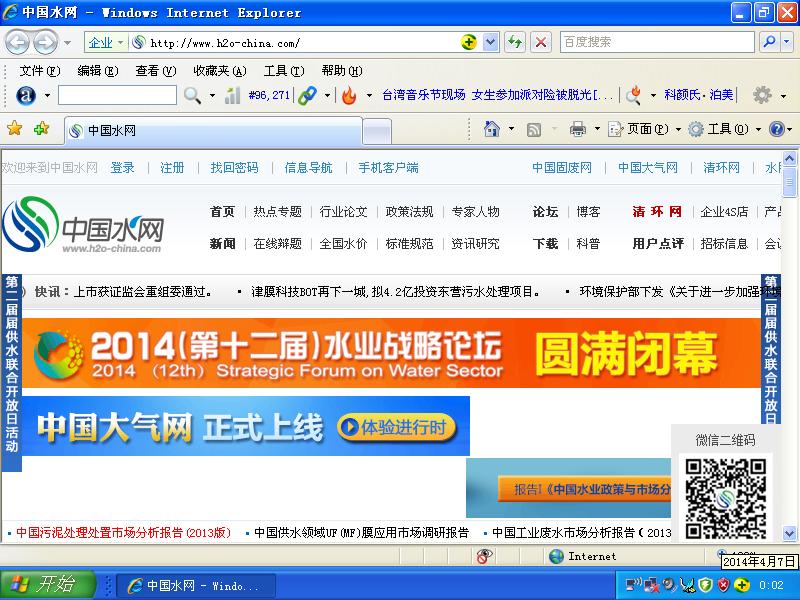Click the Alexa toolbar search text box
The image size is (800, 600).
pos(117,95)
